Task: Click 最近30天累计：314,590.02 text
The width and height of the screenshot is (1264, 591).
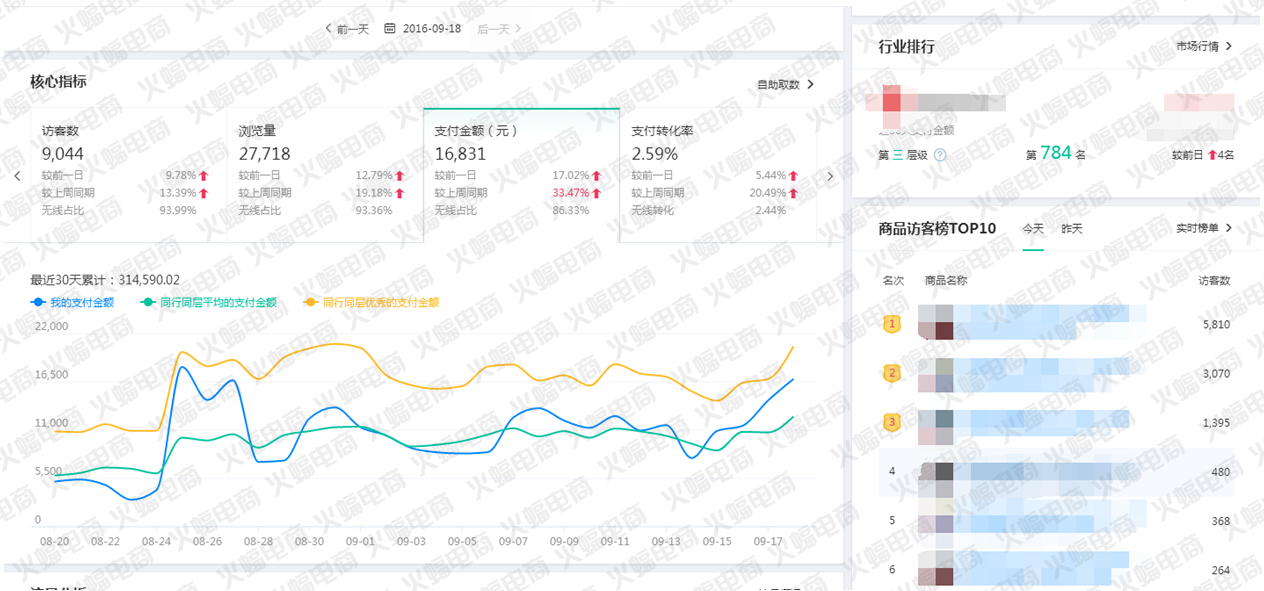Action: click(105, 280)
